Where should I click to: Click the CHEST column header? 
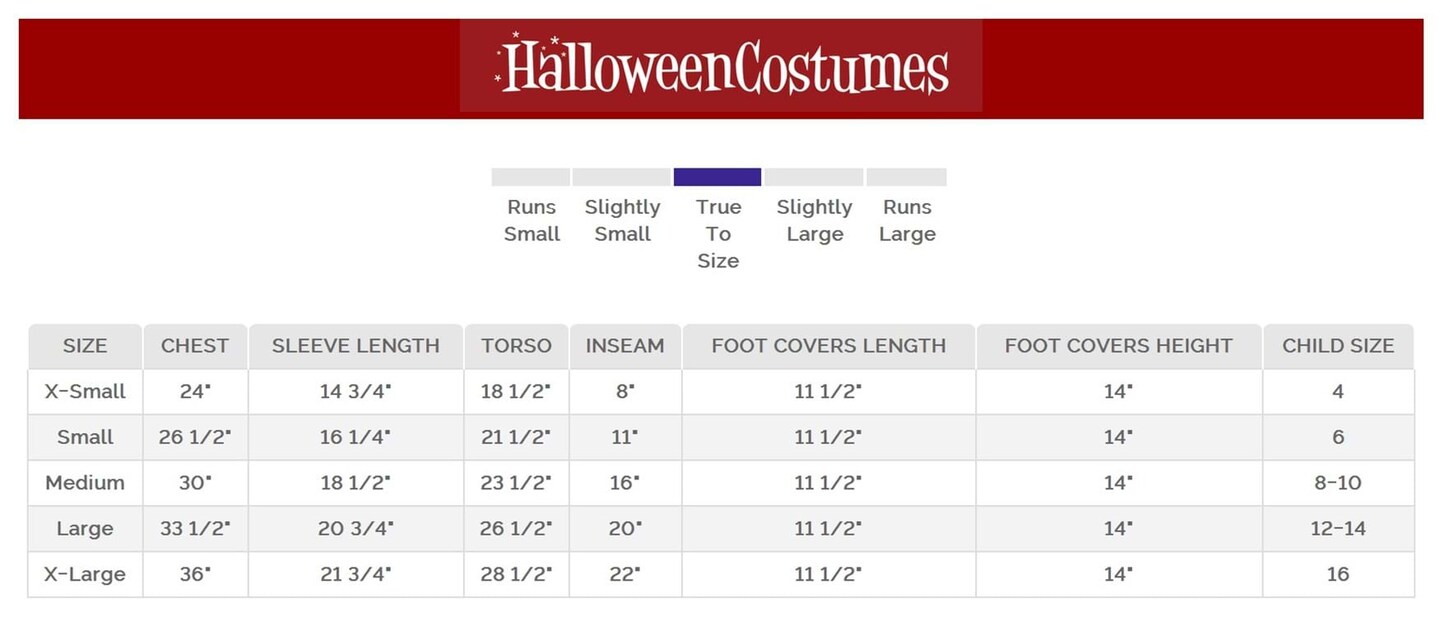(195, 346)
